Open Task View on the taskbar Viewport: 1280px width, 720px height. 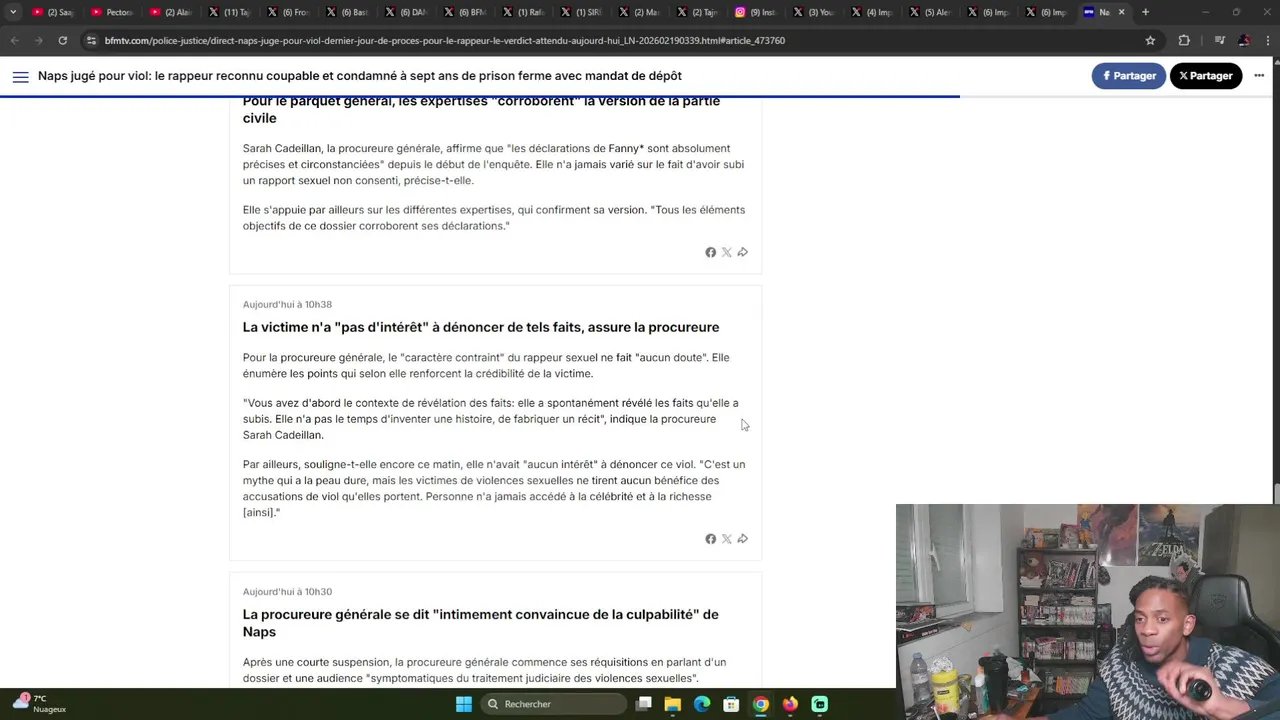[x=644, y=704]
